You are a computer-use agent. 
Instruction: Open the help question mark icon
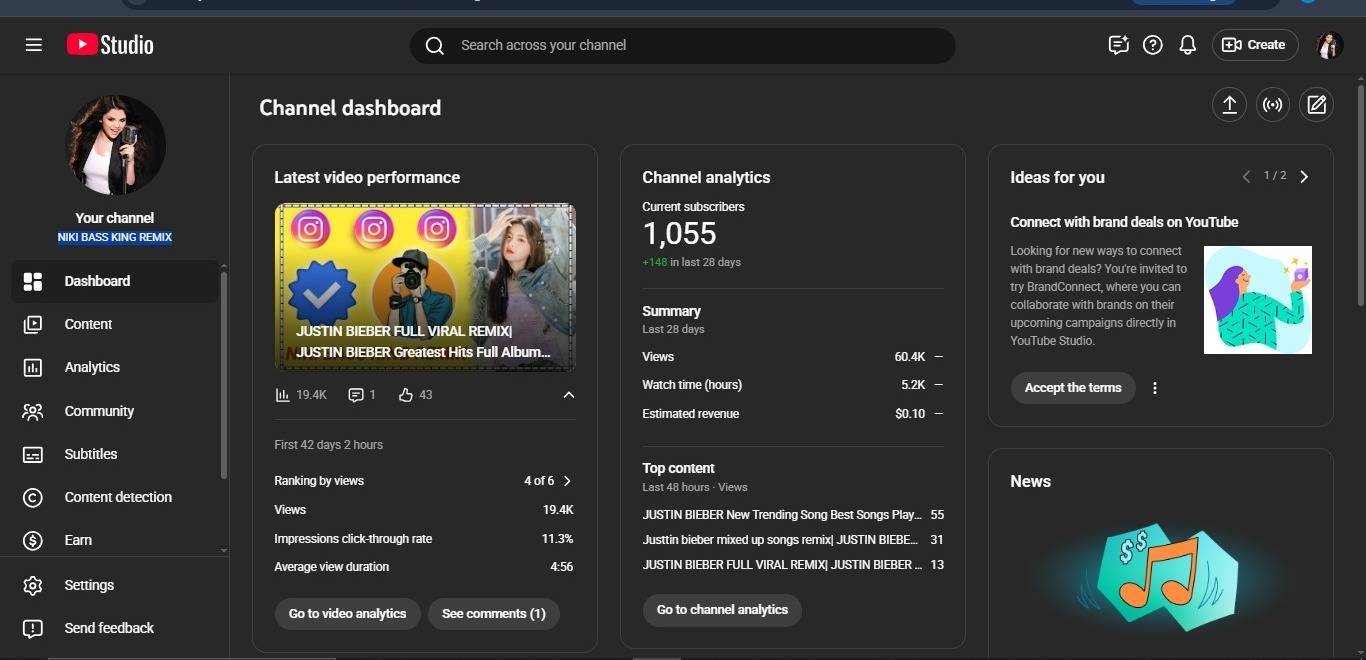click(1152, 45)
